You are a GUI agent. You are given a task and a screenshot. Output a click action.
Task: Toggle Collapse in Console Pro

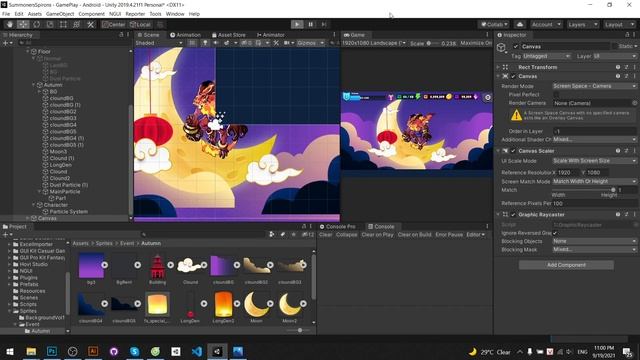point(347,235)
